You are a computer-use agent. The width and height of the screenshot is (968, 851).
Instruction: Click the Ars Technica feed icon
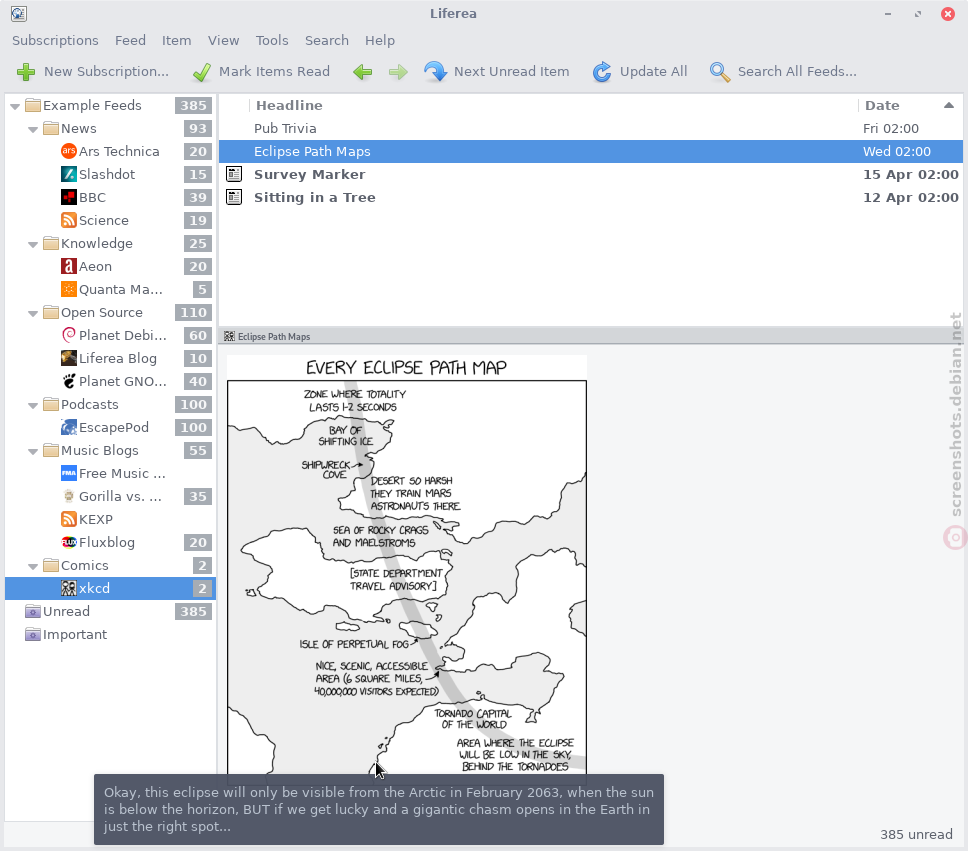pos(69,151)
